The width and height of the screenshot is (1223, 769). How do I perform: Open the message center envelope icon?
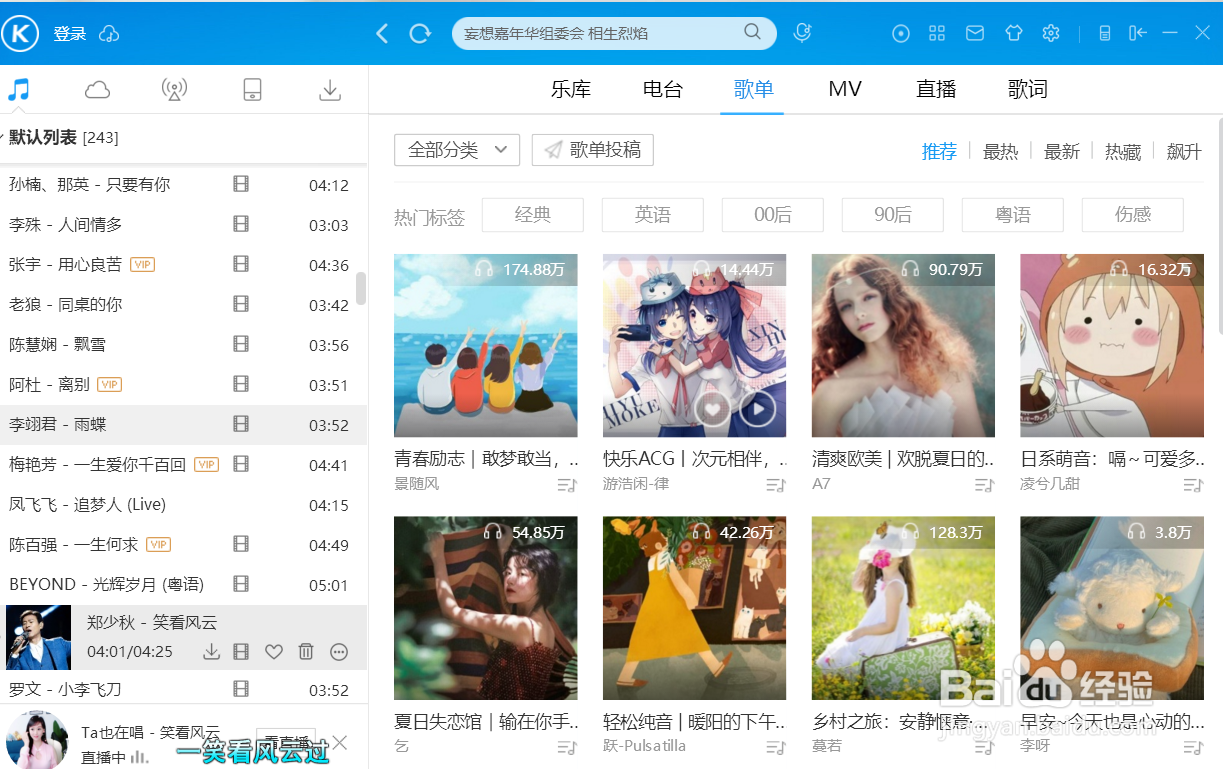click(975, 33)
